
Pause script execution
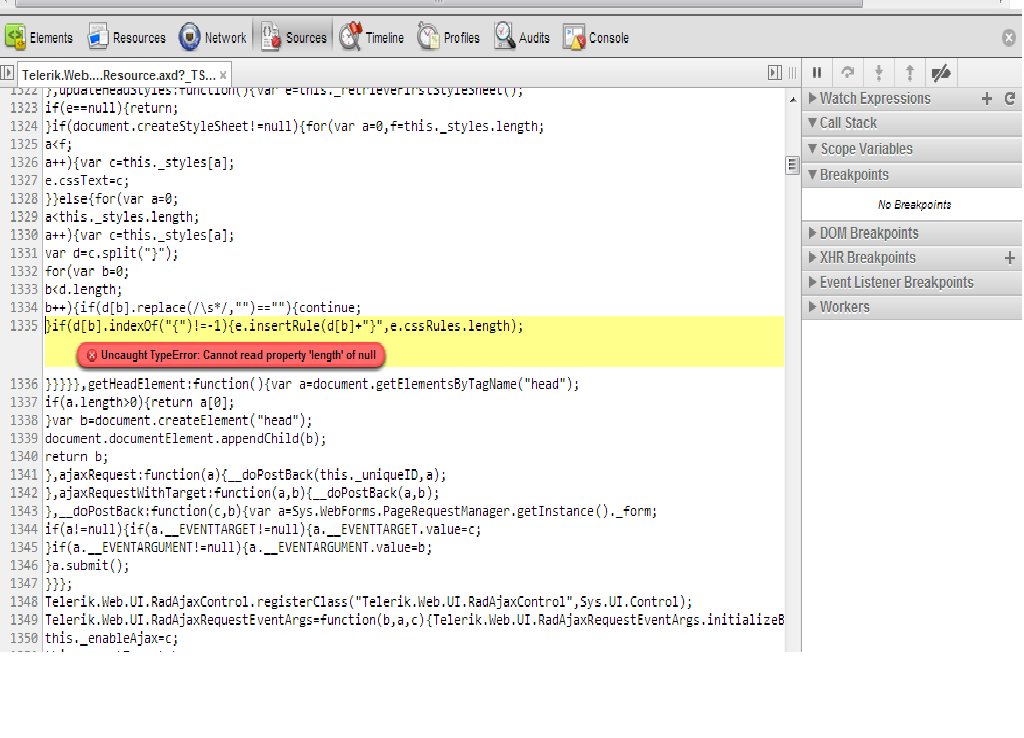[817, 72]
